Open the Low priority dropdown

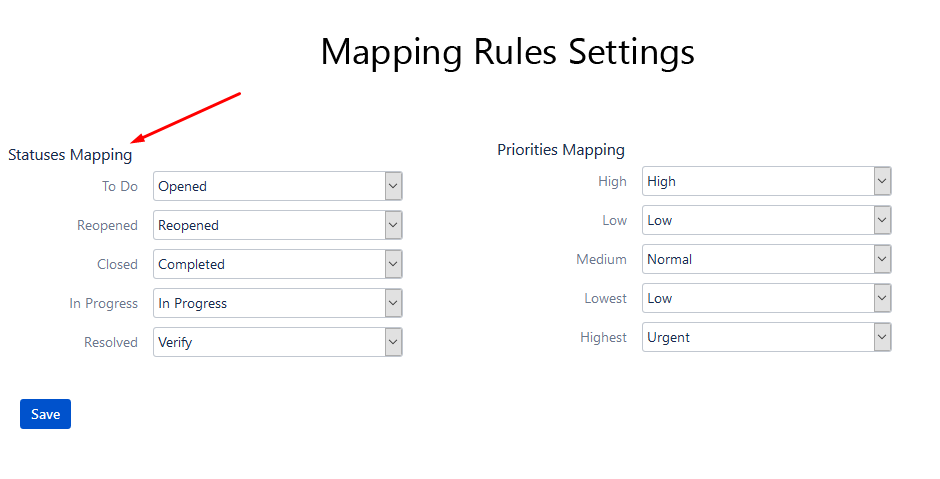coord(766,220)
